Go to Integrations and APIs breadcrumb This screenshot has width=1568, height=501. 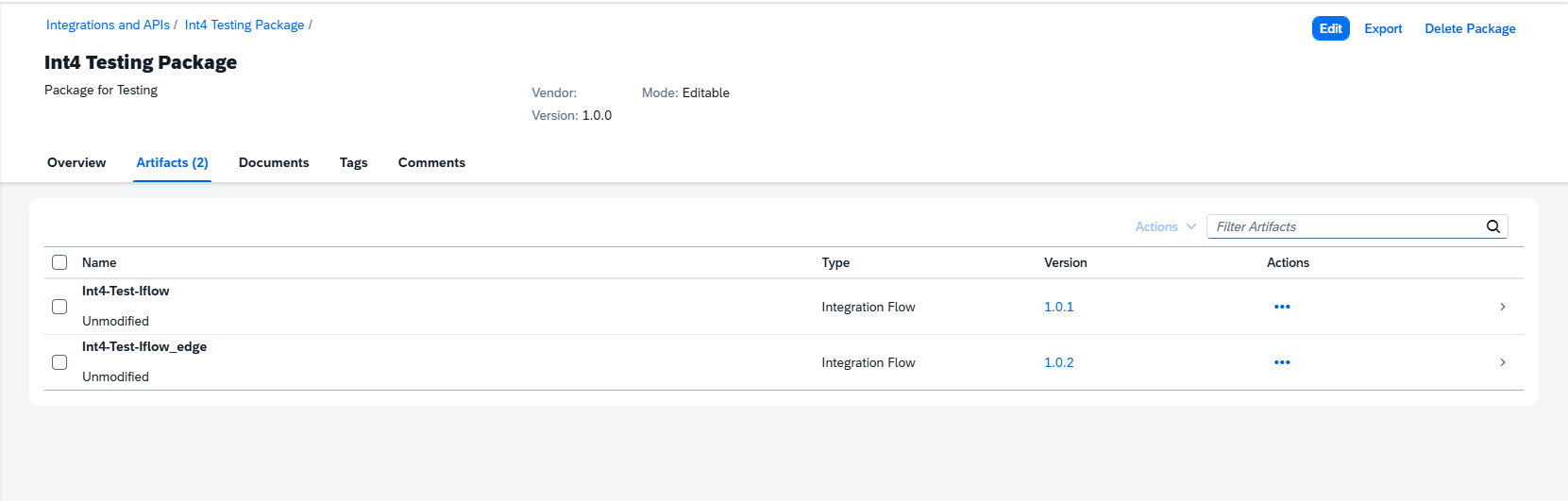[108, 25]
